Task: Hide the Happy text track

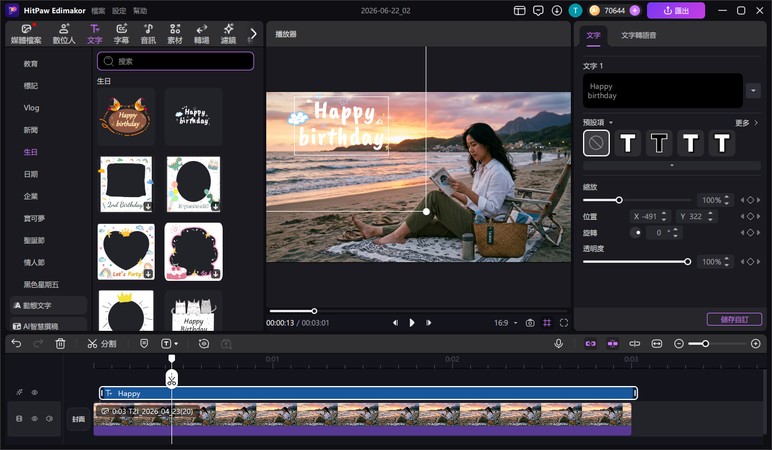Action: click(34, 392)
